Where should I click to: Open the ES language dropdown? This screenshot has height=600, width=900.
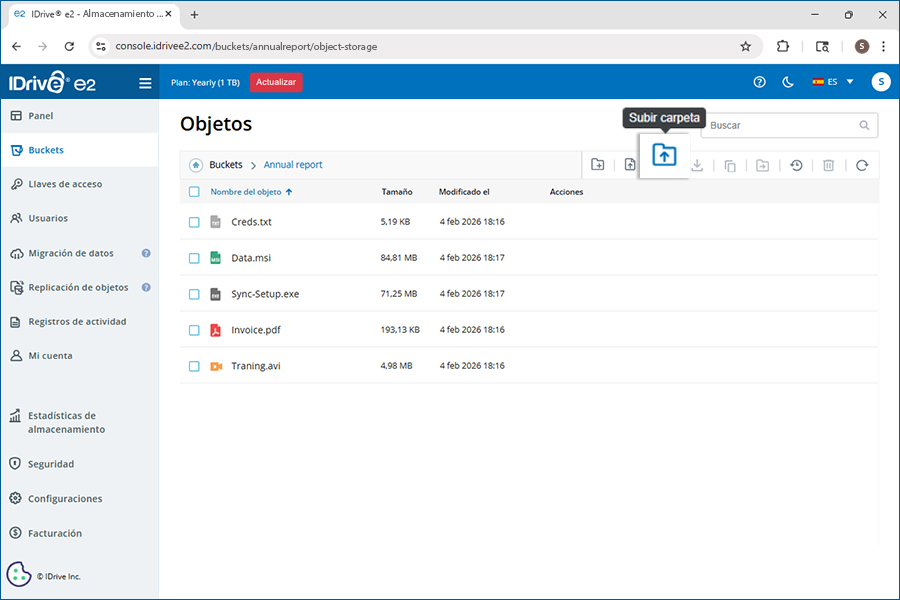coord(833,82)
